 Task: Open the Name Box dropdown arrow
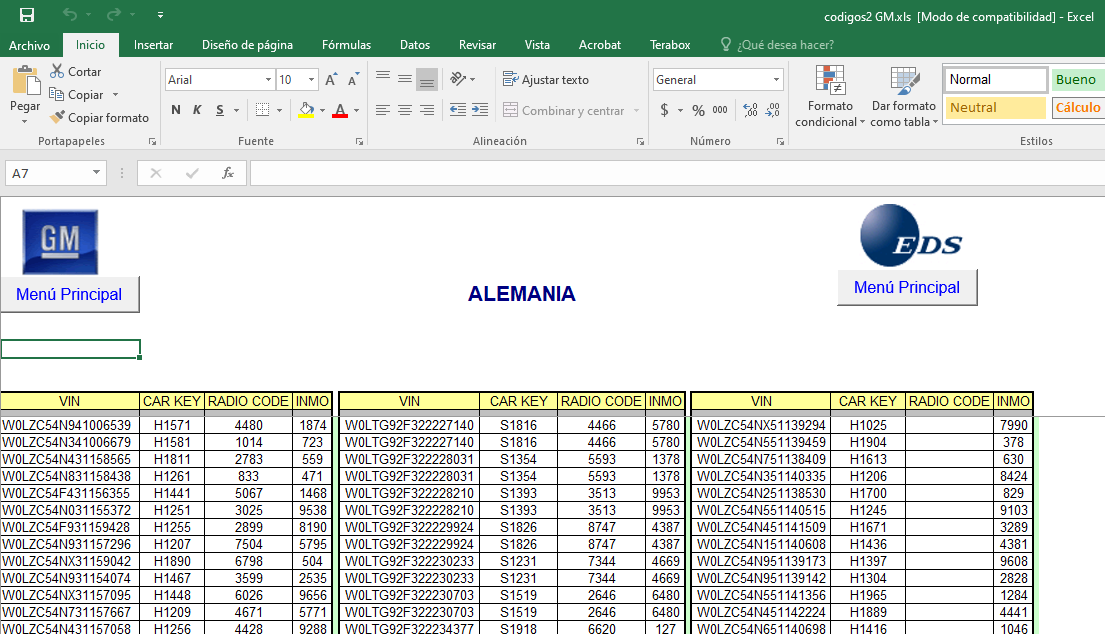coord(96,173)
